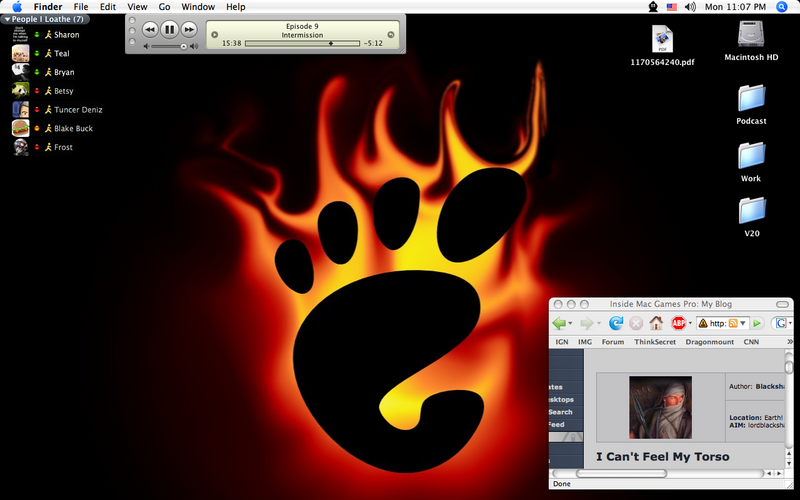Open the Window menu

198,7
